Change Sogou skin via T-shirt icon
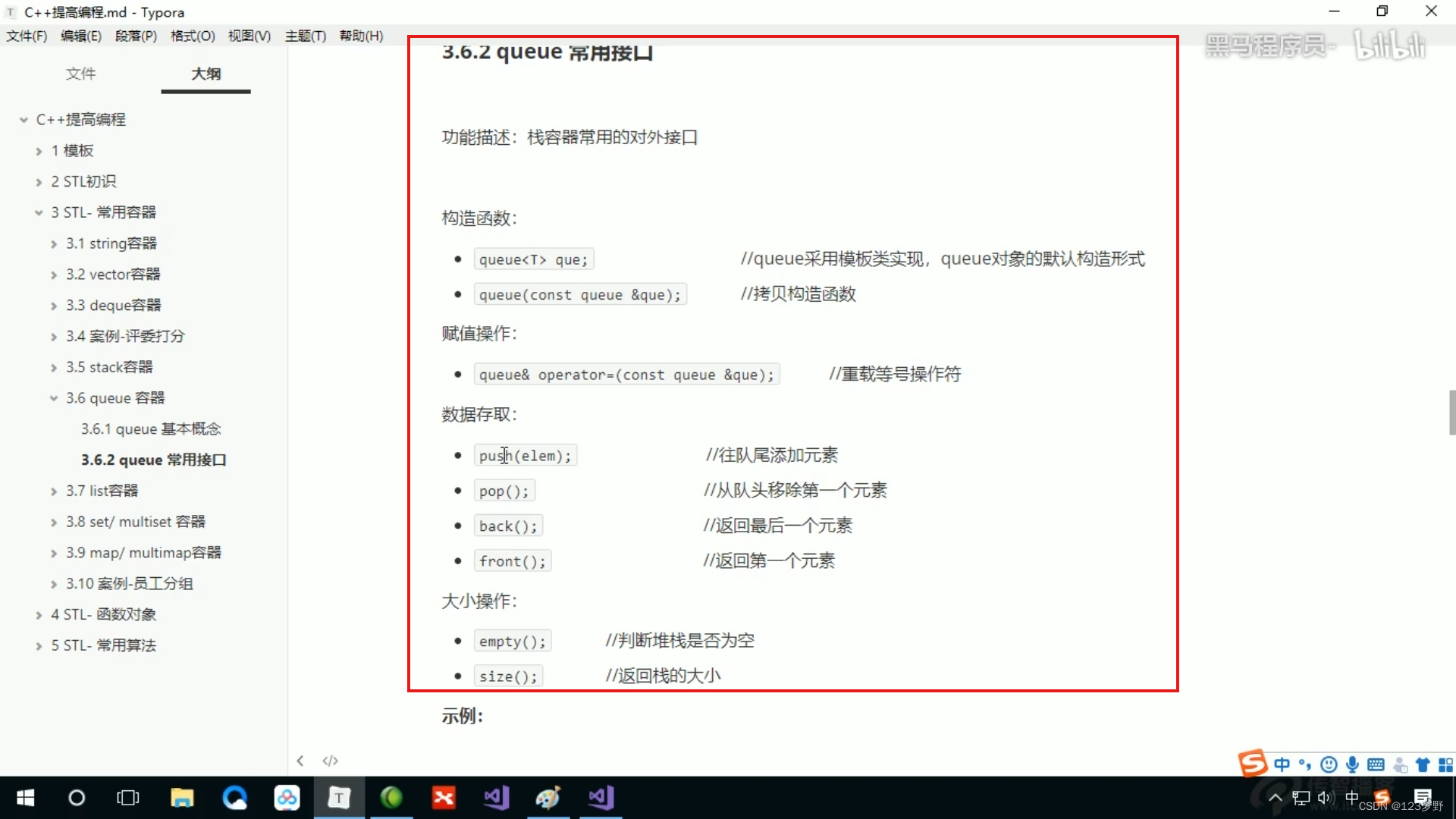The width and height of the screenshot is (1456, 819). click(x=1422, y=764)
